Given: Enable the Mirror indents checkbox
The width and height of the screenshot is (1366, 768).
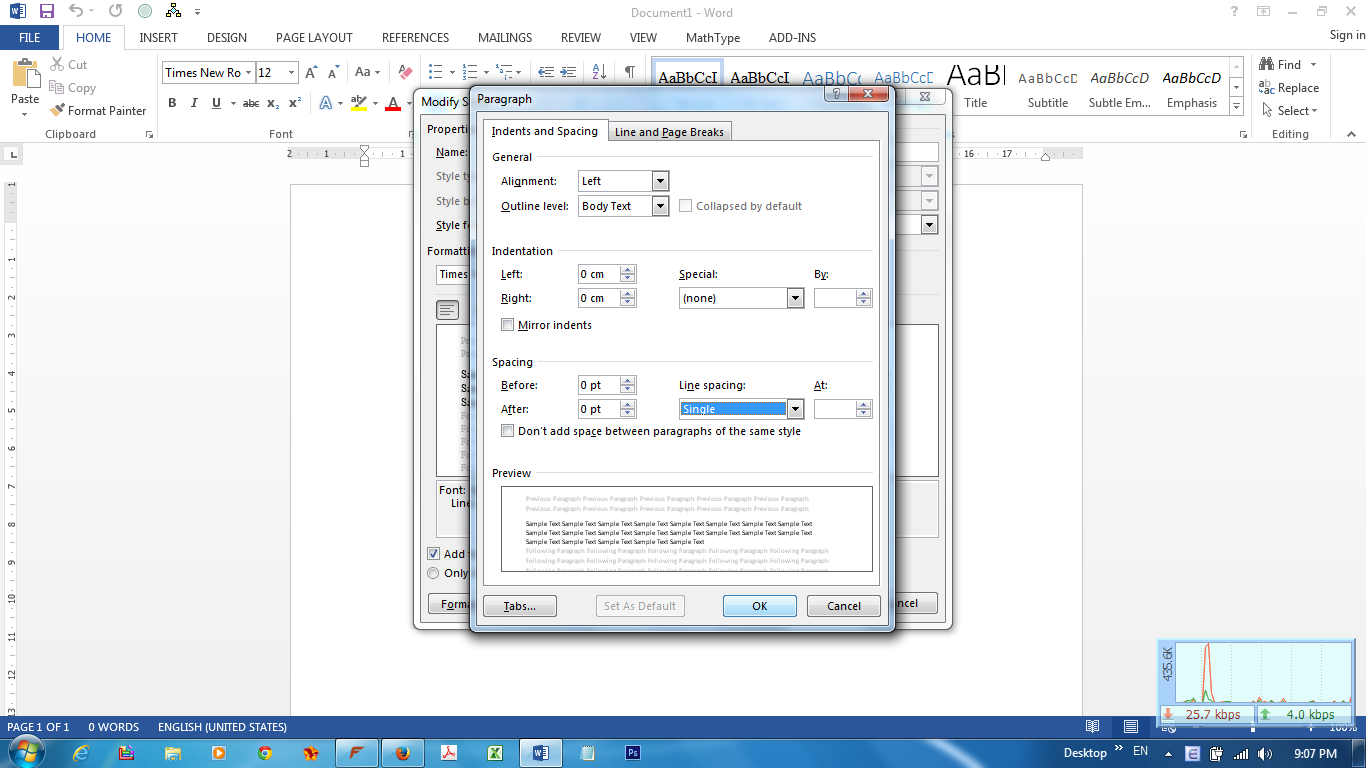Looking at the screenshot, I should 508,325.
